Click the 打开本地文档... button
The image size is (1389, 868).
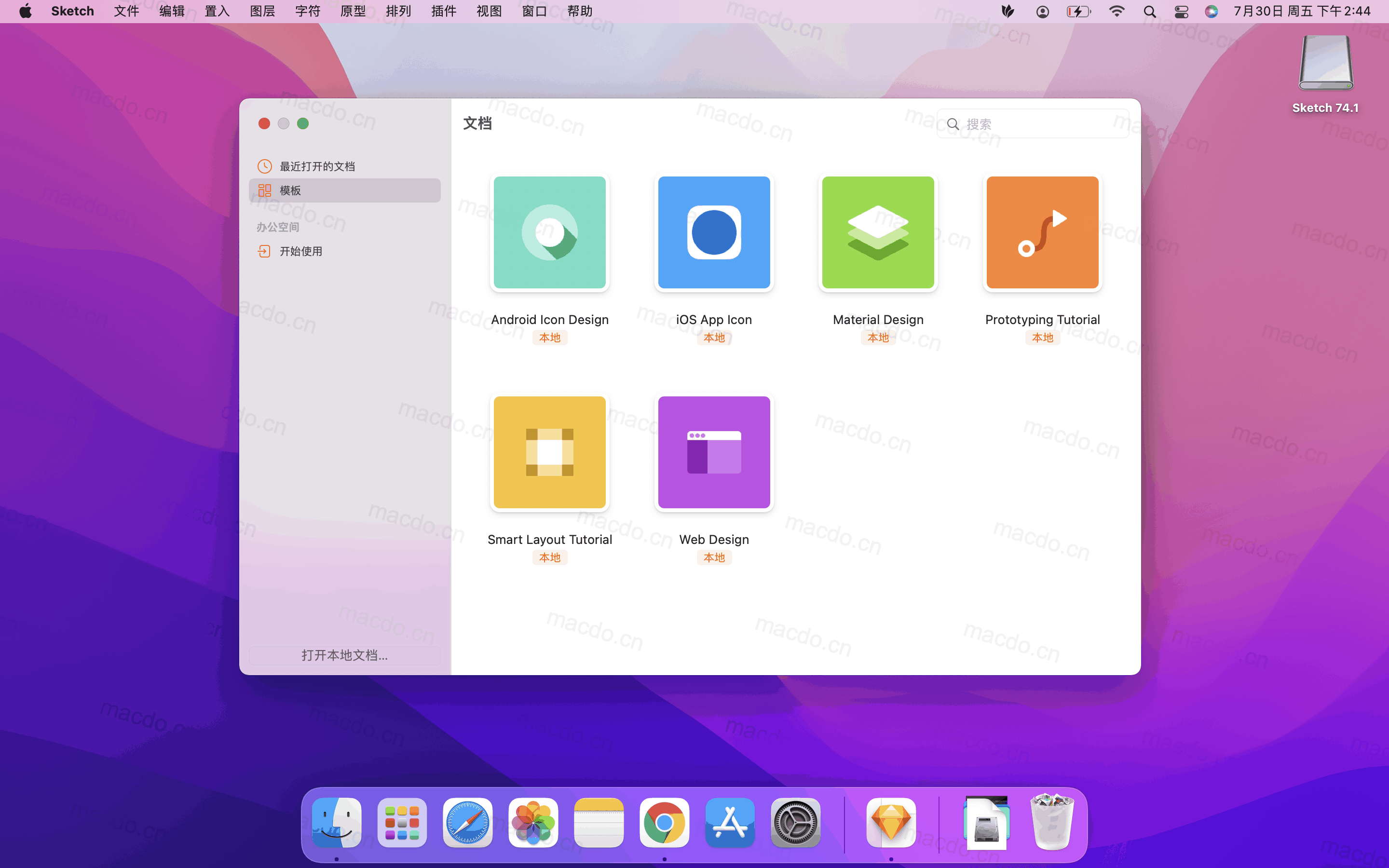(x=345, y=655)
